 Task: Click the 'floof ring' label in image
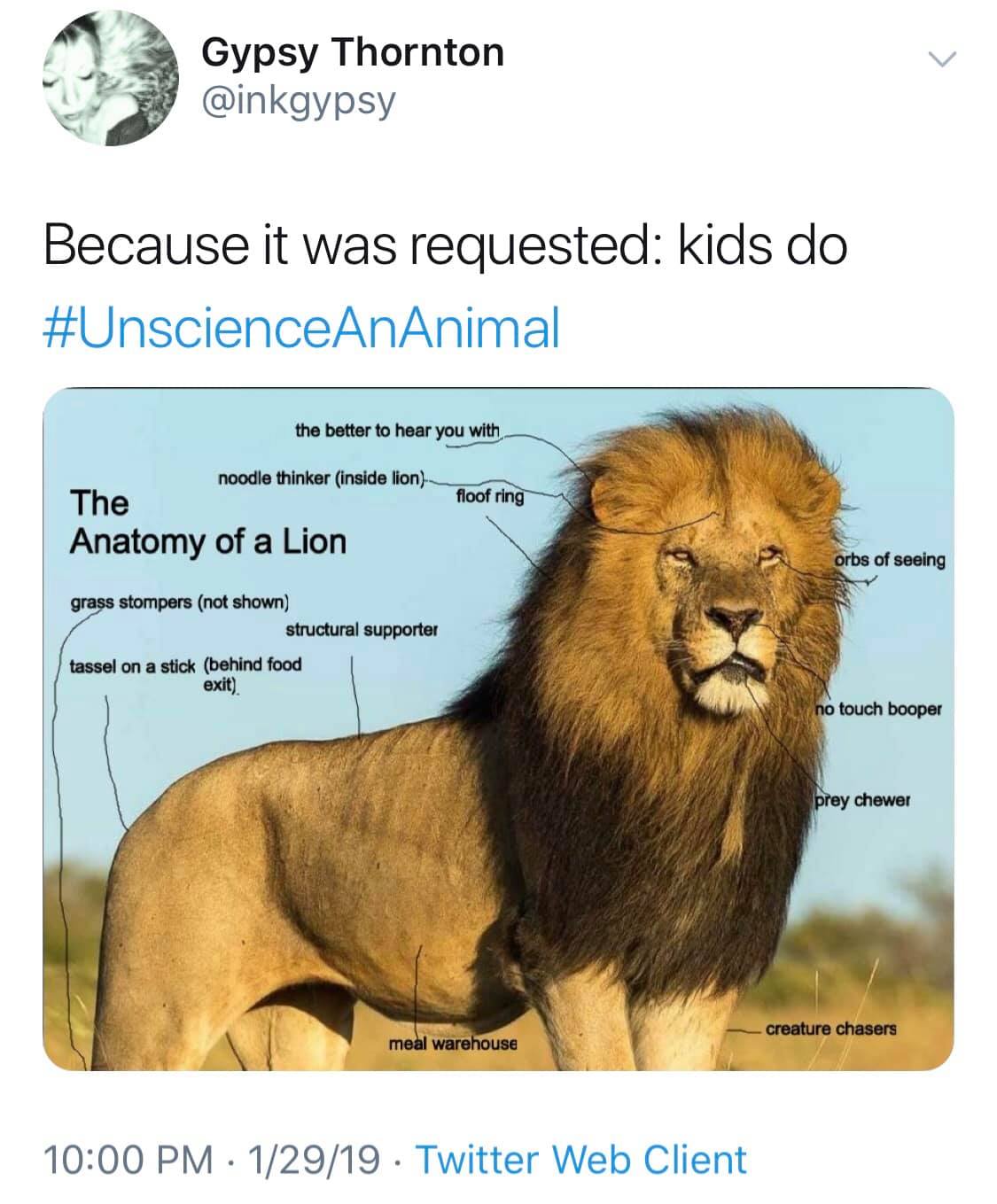(x=489, y=496)
